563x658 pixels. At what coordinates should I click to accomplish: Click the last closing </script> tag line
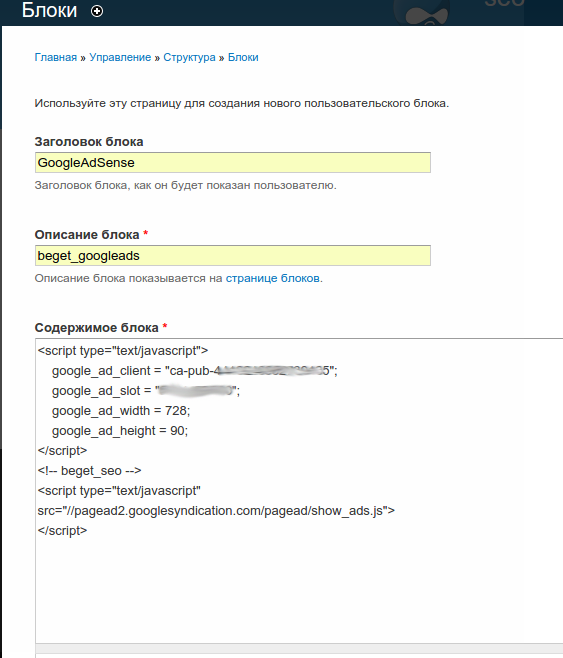click(62, 530)
